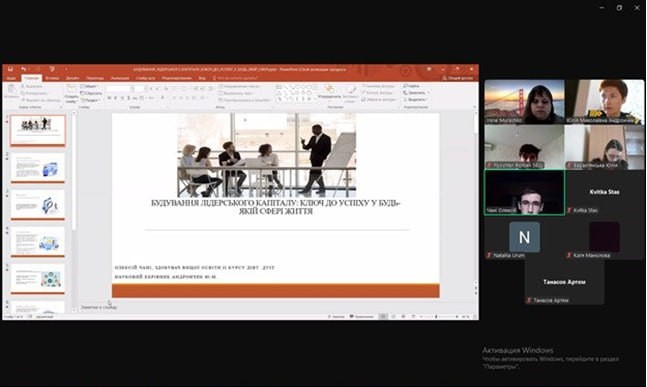Click the Save icon in the PowerPoint title bar
This screenshot has height=387, width=647.
(10, 69)
